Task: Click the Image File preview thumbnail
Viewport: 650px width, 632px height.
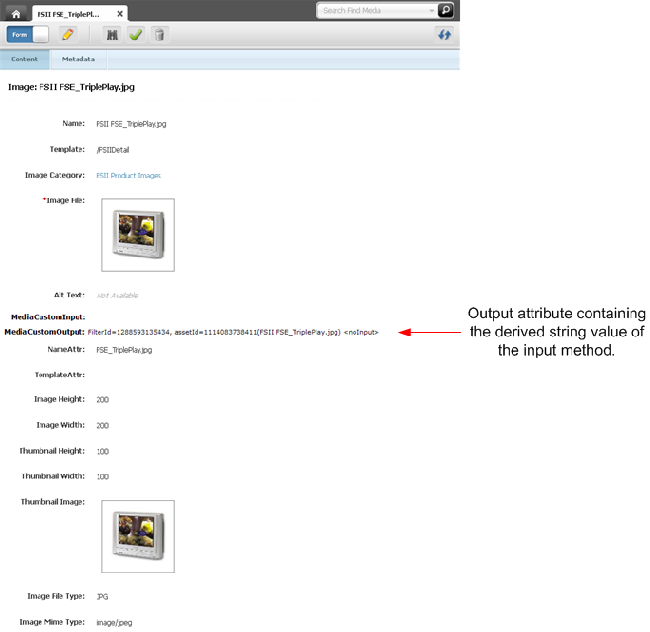Action: point(138,235)
